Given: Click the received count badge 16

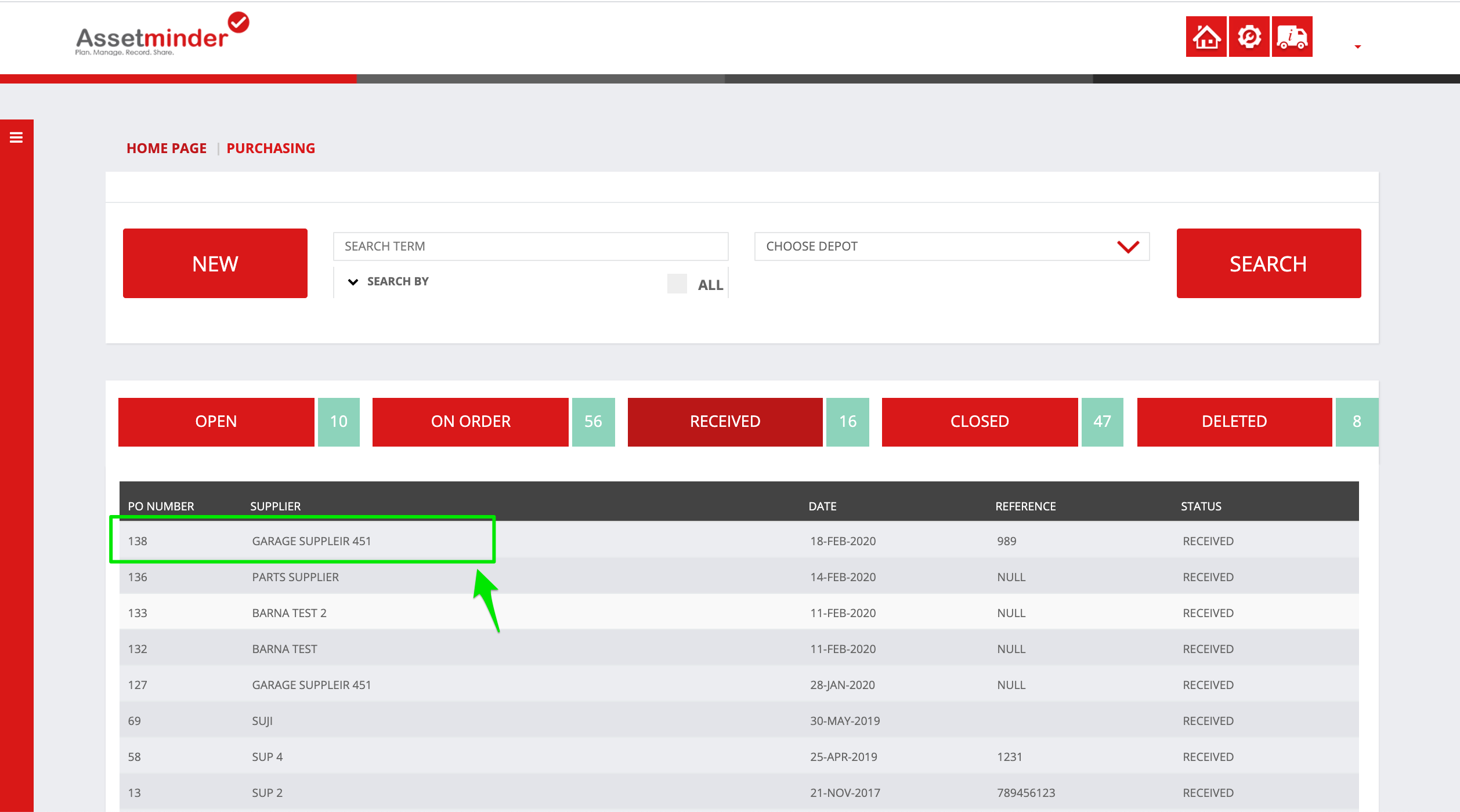Looking at the screenshot, I should point(848,422).
